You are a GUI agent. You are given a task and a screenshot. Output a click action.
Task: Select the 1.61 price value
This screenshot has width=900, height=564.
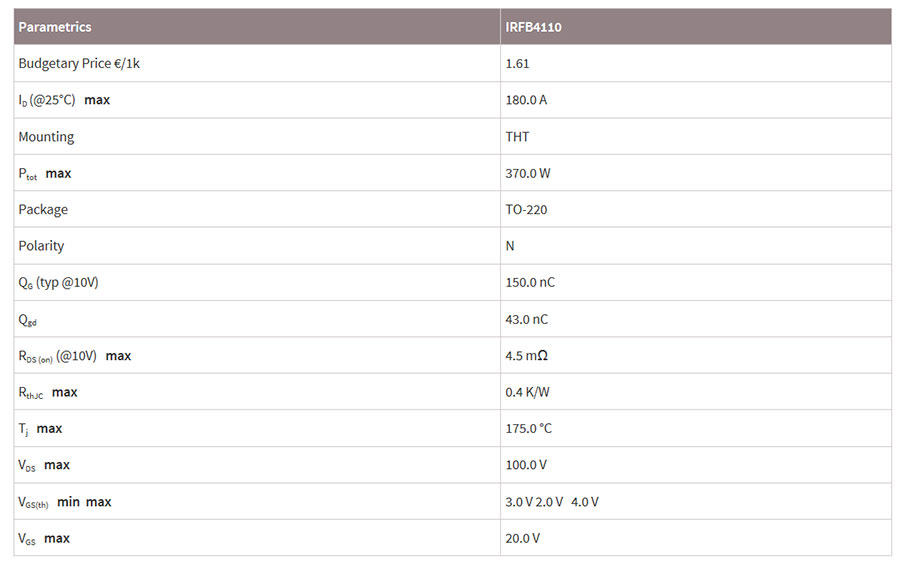[x=517, y=64]
